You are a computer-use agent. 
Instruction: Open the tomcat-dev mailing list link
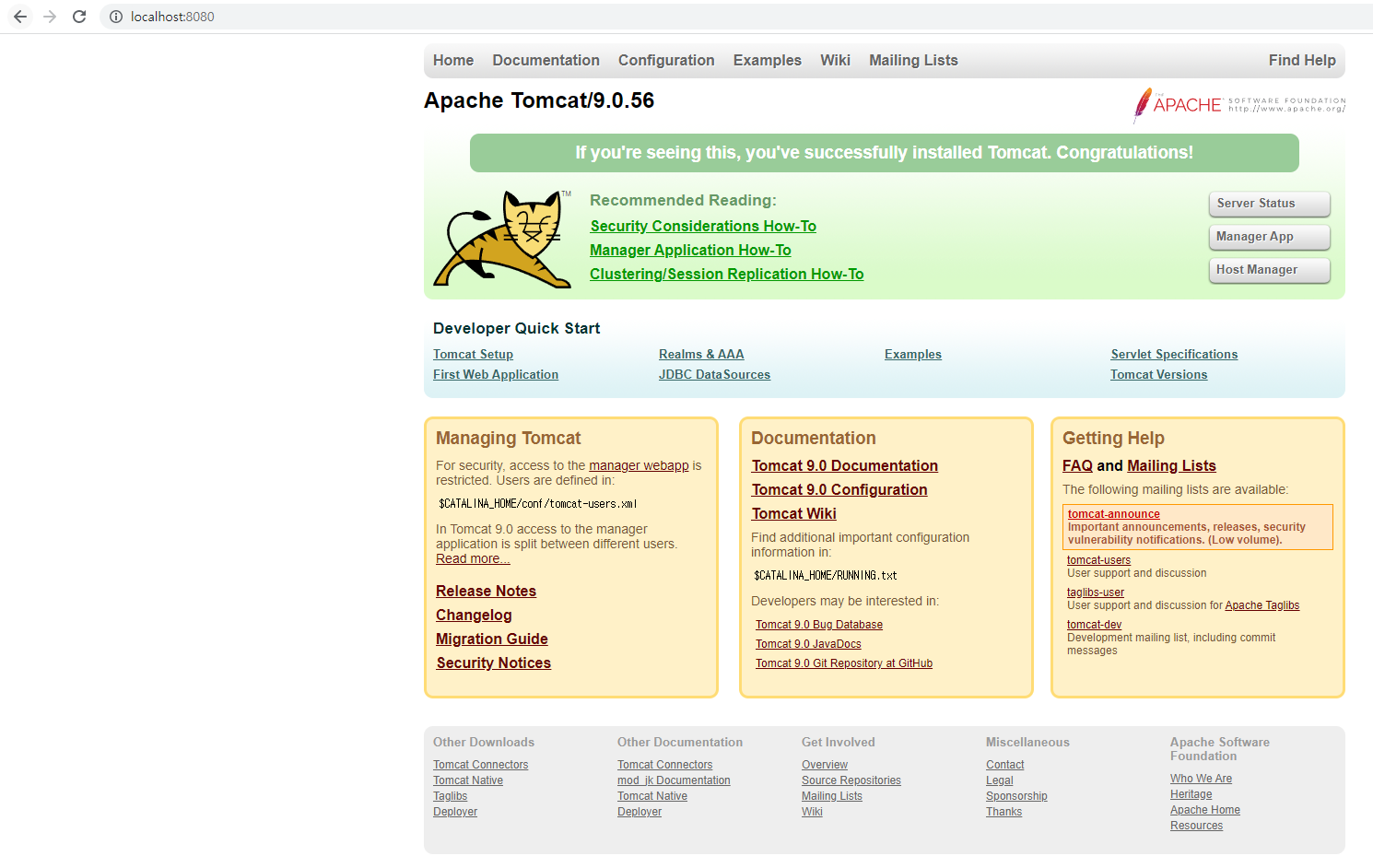tap(1094, 625)
